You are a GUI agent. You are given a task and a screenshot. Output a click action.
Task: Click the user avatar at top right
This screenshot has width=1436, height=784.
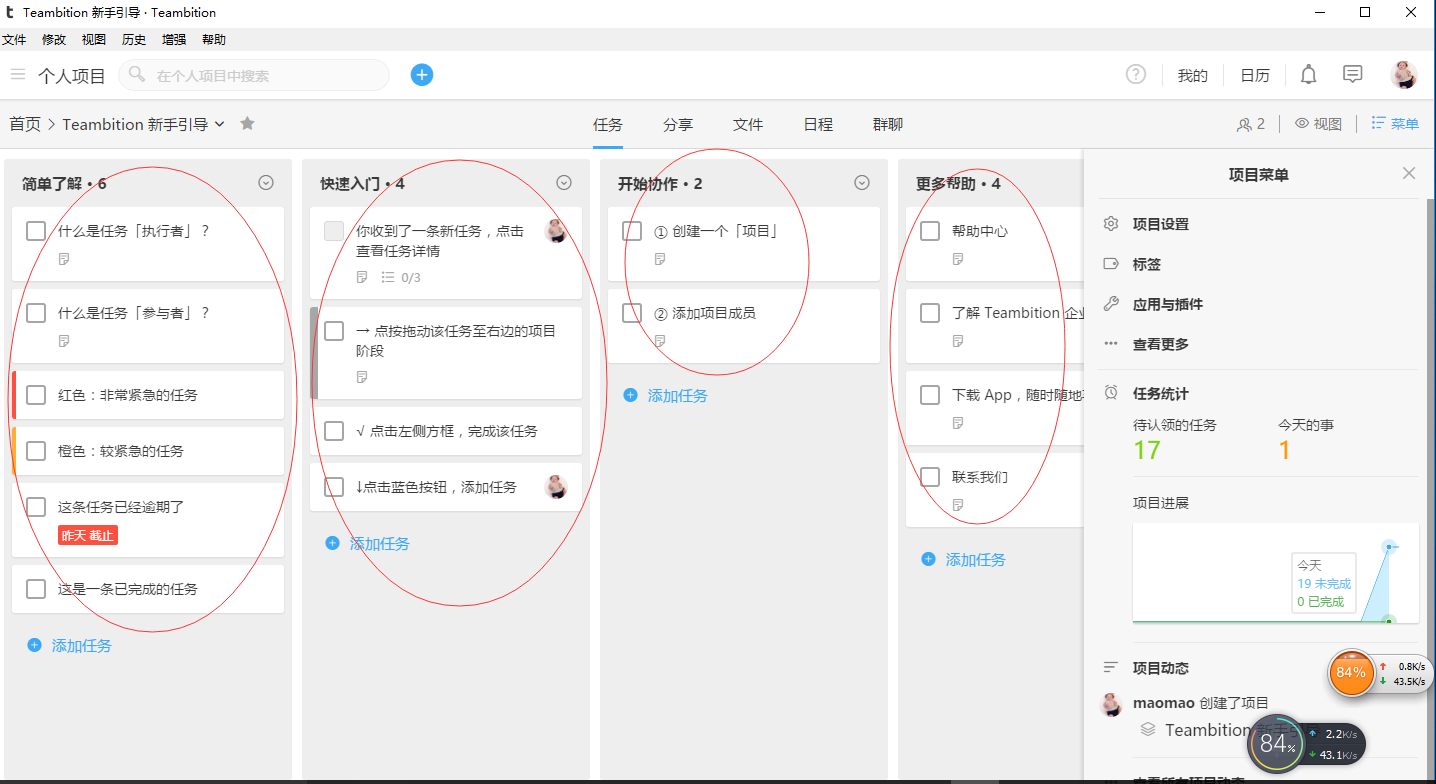pyautogui.click(x=1404, y=74)
